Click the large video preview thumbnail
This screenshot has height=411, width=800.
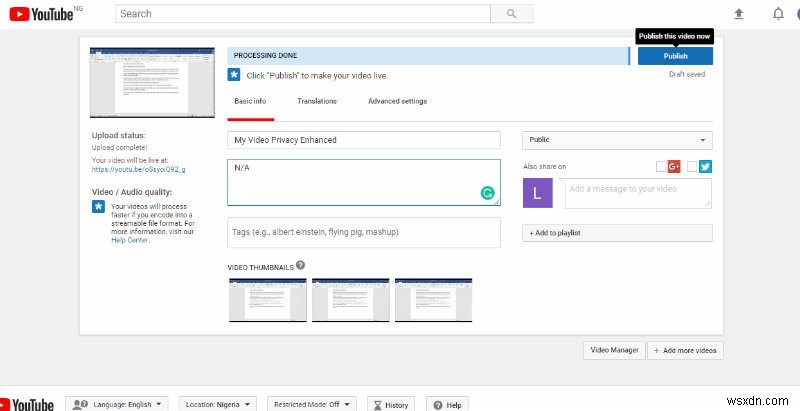(x=152, y=83)
